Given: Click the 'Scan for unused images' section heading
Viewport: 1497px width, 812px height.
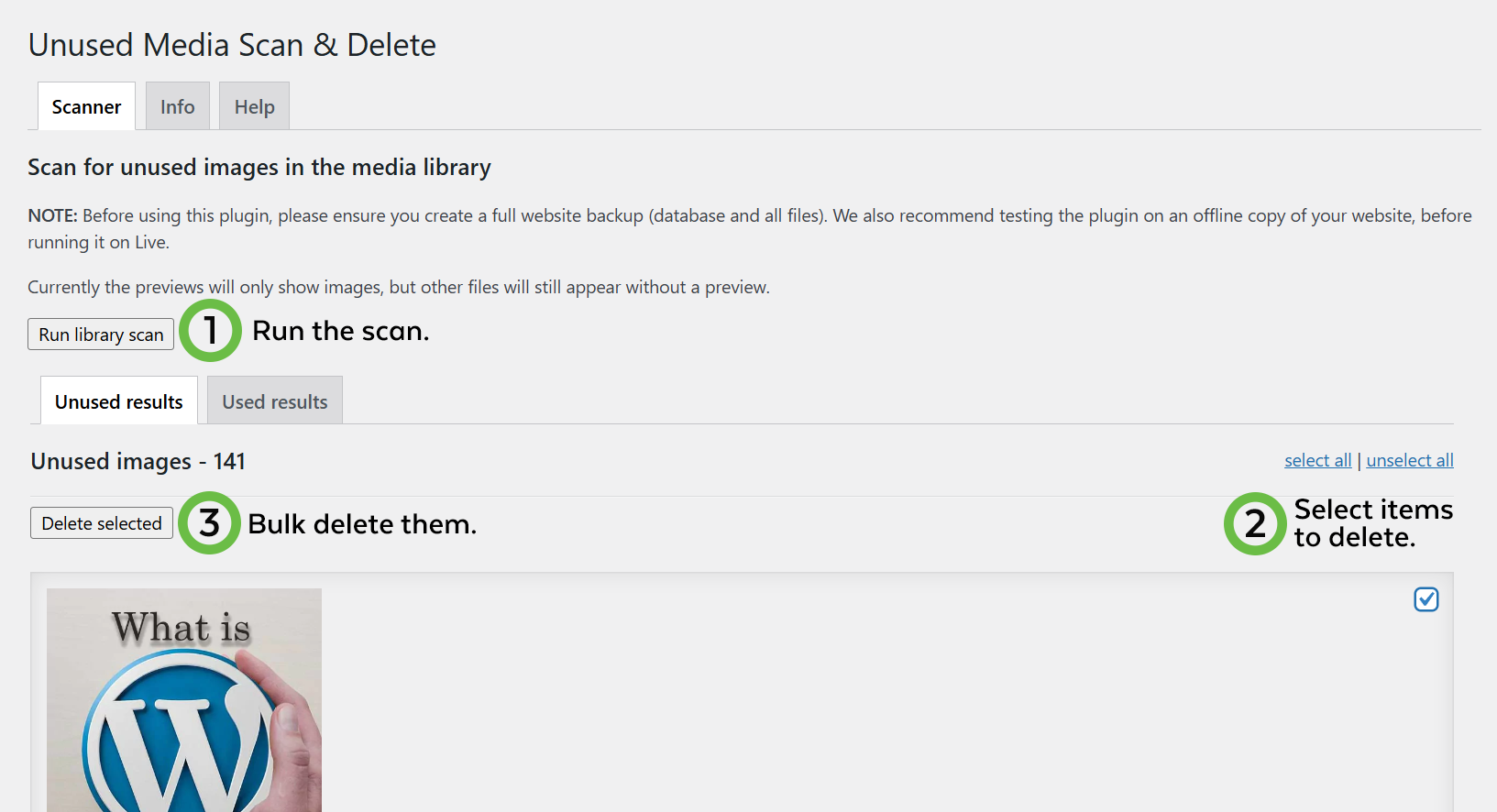Looking at the screenshot, I should pos(259,168).
